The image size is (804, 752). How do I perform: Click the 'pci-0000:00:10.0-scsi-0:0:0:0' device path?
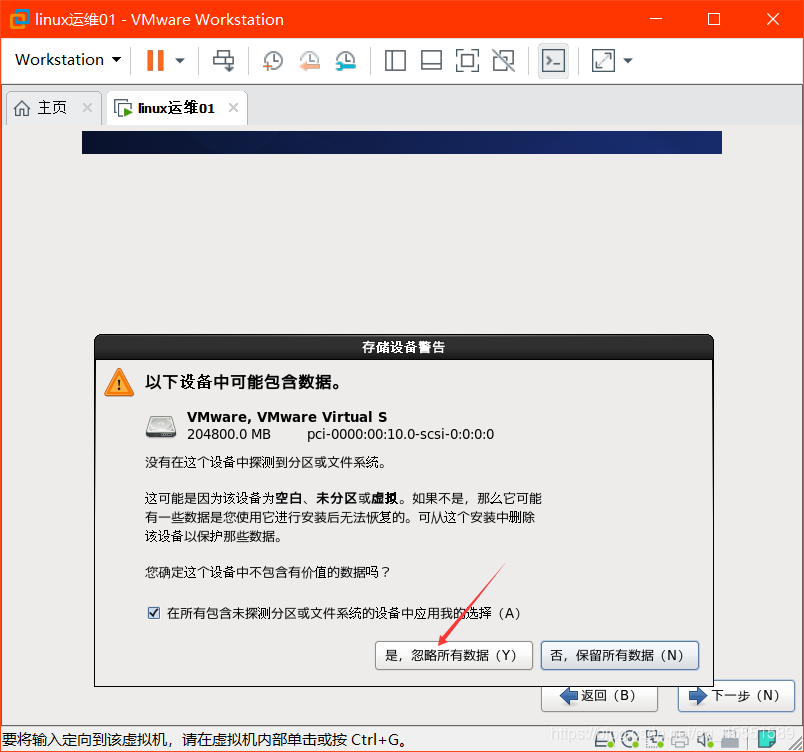tap(400, 434)
